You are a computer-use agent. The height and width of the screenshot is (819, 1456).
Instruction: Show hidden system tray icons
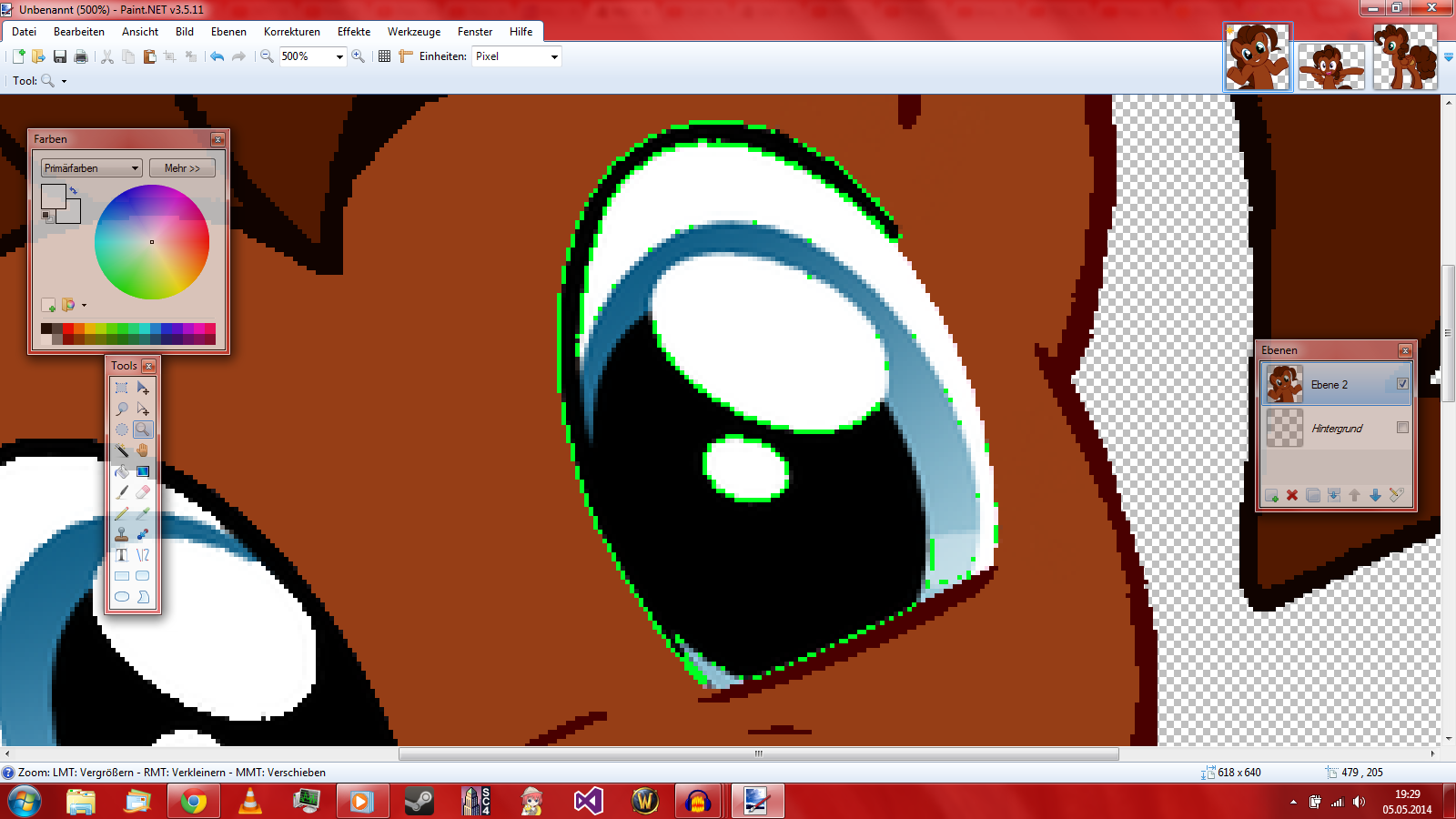(1293, 802)
